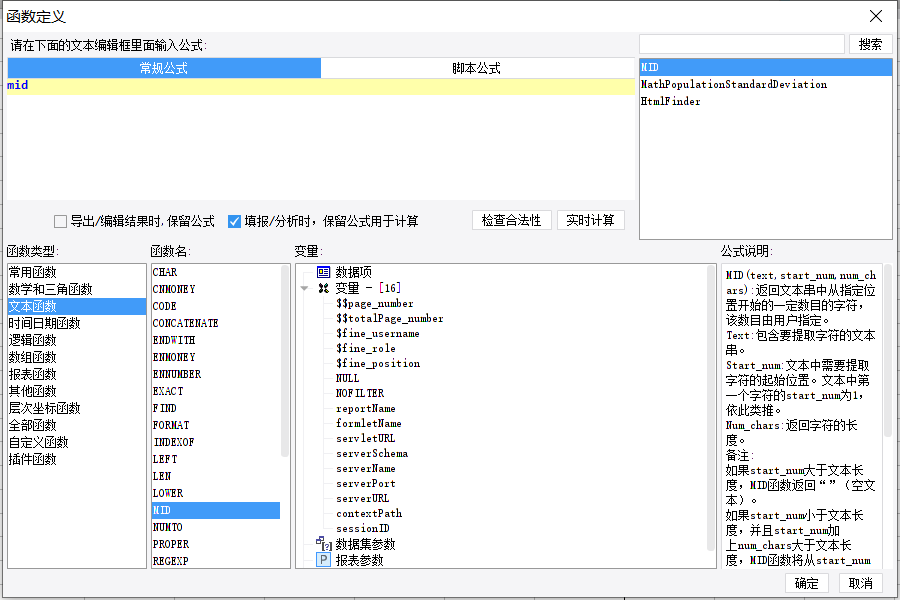The width and height of the screenshot is (900, 600).
Task: Click the function search input field
Action: pos(742,44)
